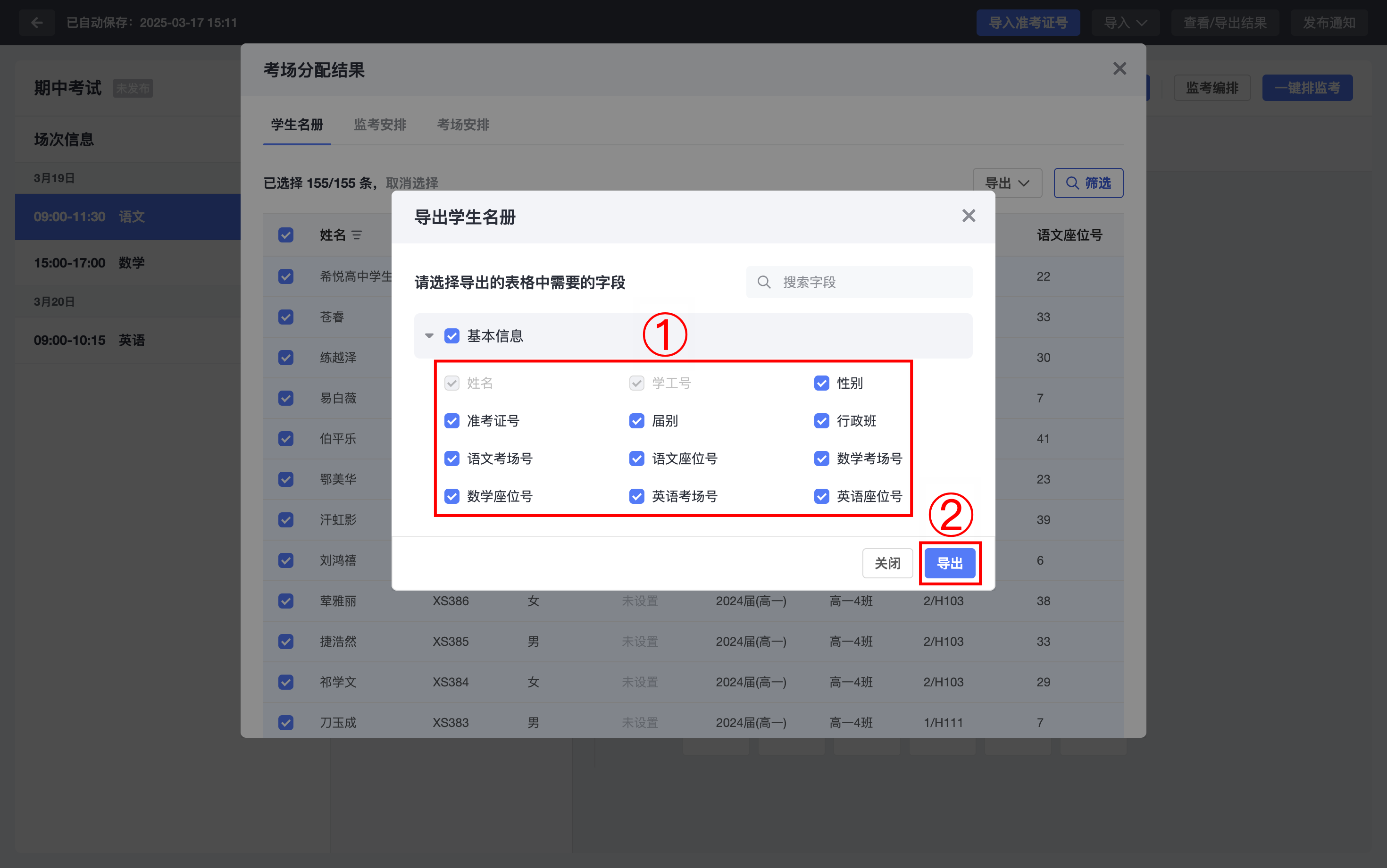Switch to the 监考安排 tab
This screenshot has height=868, width=1387.
click(x=380, y=125)
